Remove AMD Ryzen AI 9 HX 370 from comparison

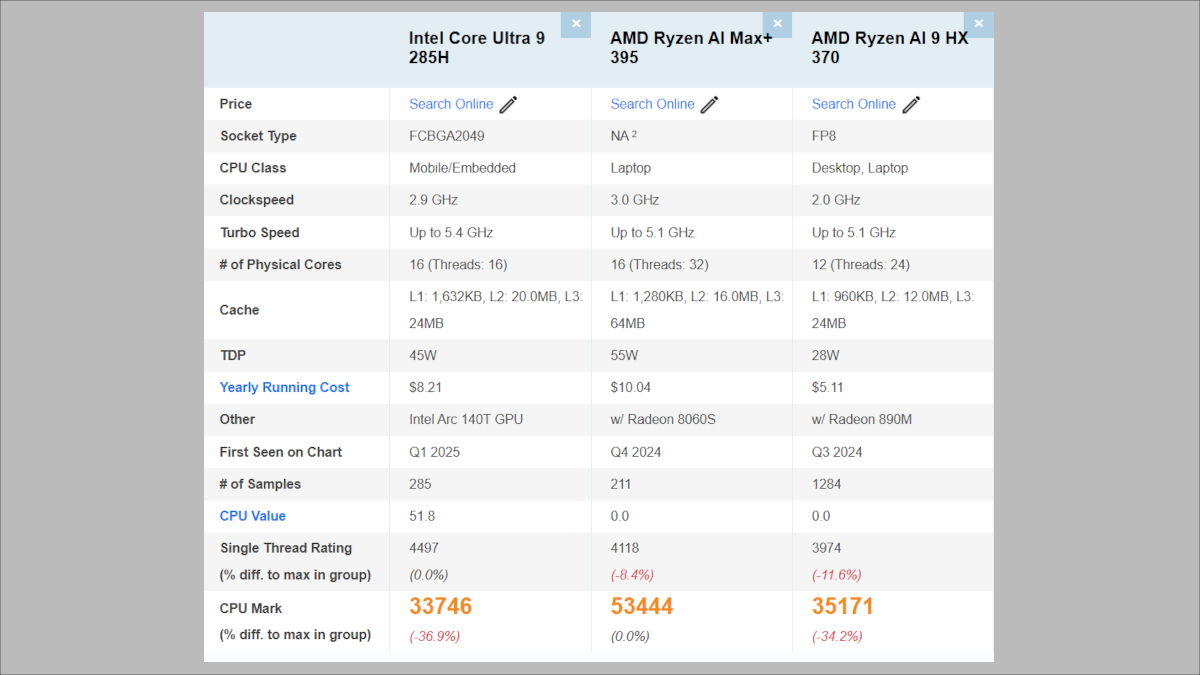(979, 23)
